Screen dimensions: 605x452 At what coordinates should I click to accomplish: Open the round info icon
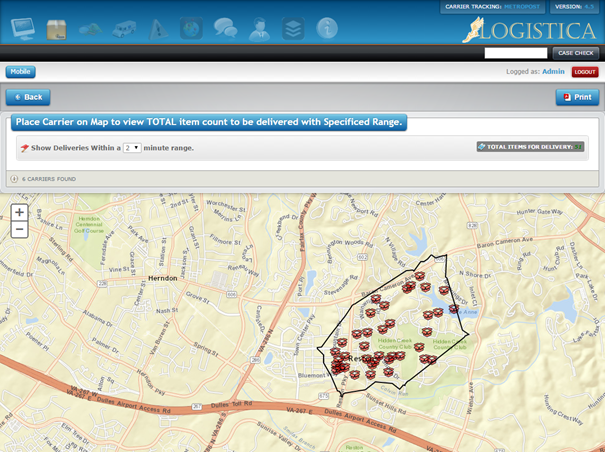pos(327,28)
